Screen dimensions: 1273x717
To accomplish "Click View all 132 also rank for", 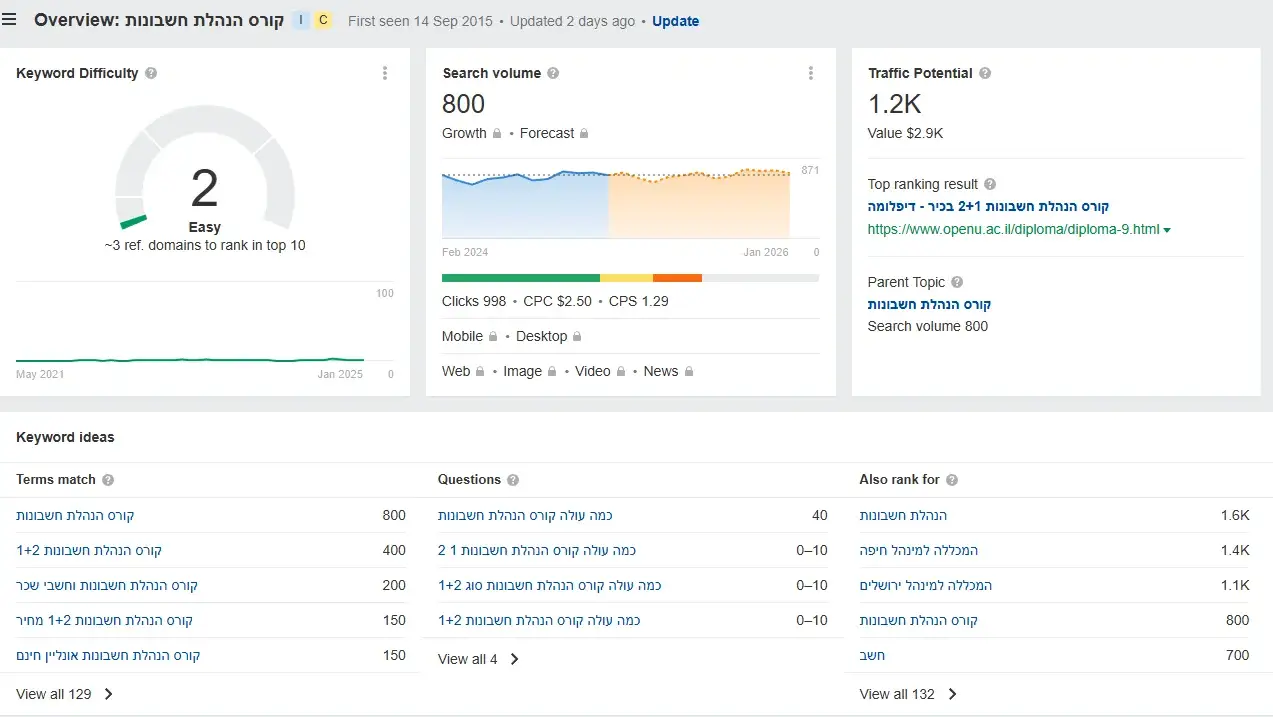I will pyautogui.click(x=908, y=694).
